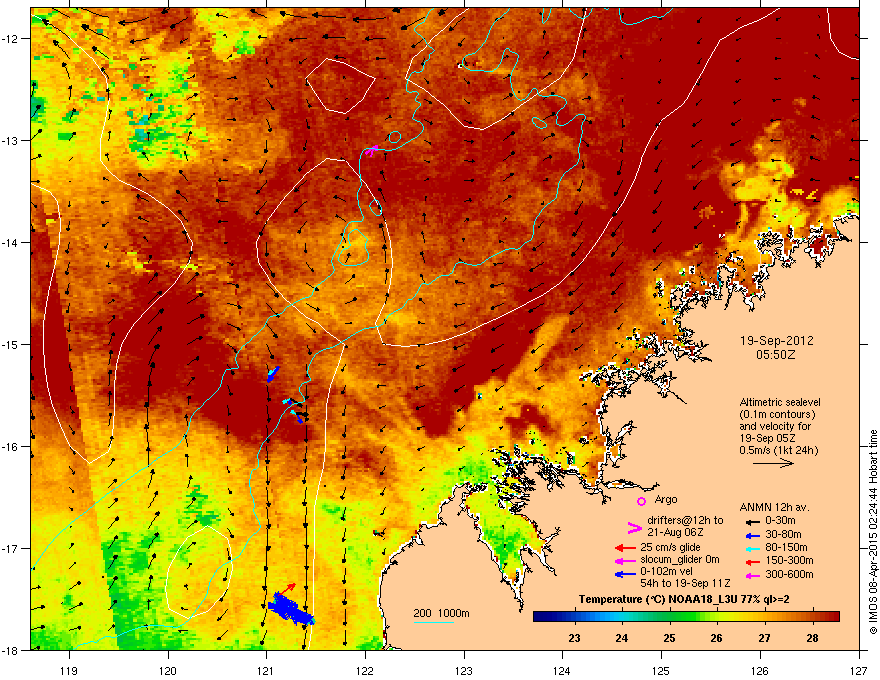
Task: Click the longitude axis label 125
Action: (x=661, y=670)
